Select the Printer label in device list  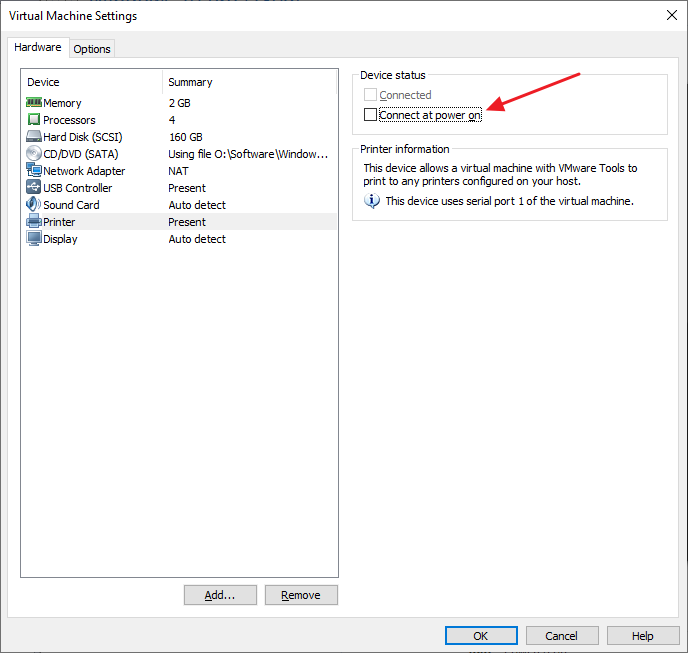(x=59, y=222)
